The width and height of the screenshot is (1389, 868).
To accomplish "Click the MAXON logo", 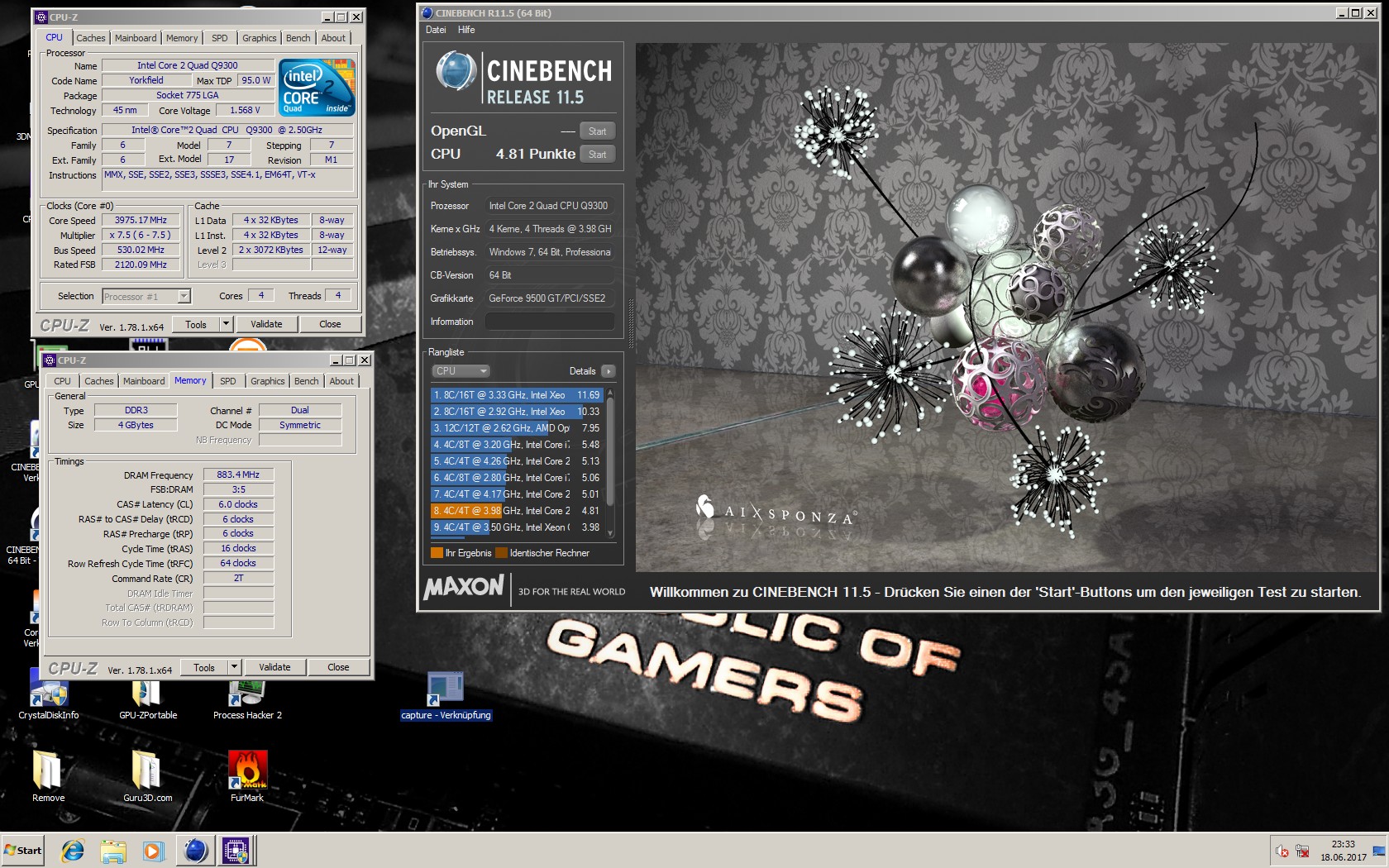I will [464, 587].
